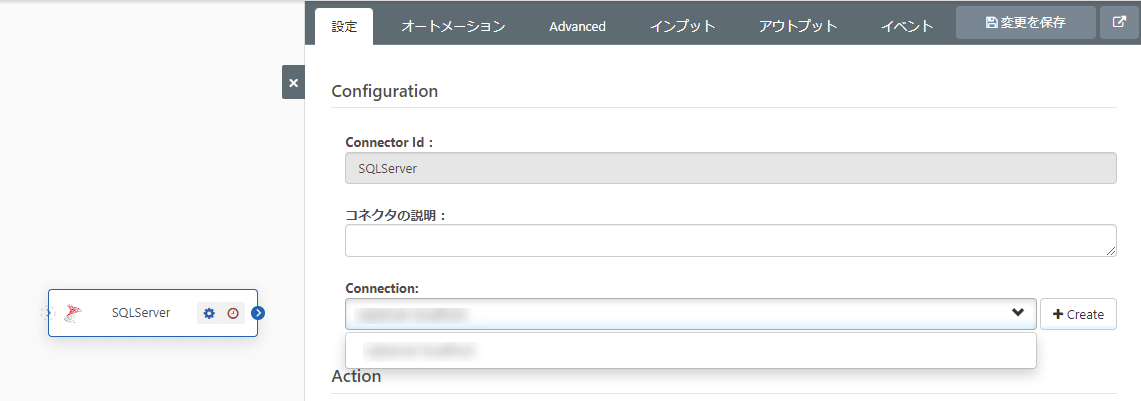The width and height of the screenshot is (1141, 401).
Task: Open connector in new window icon
Action: coord(1119,23)
